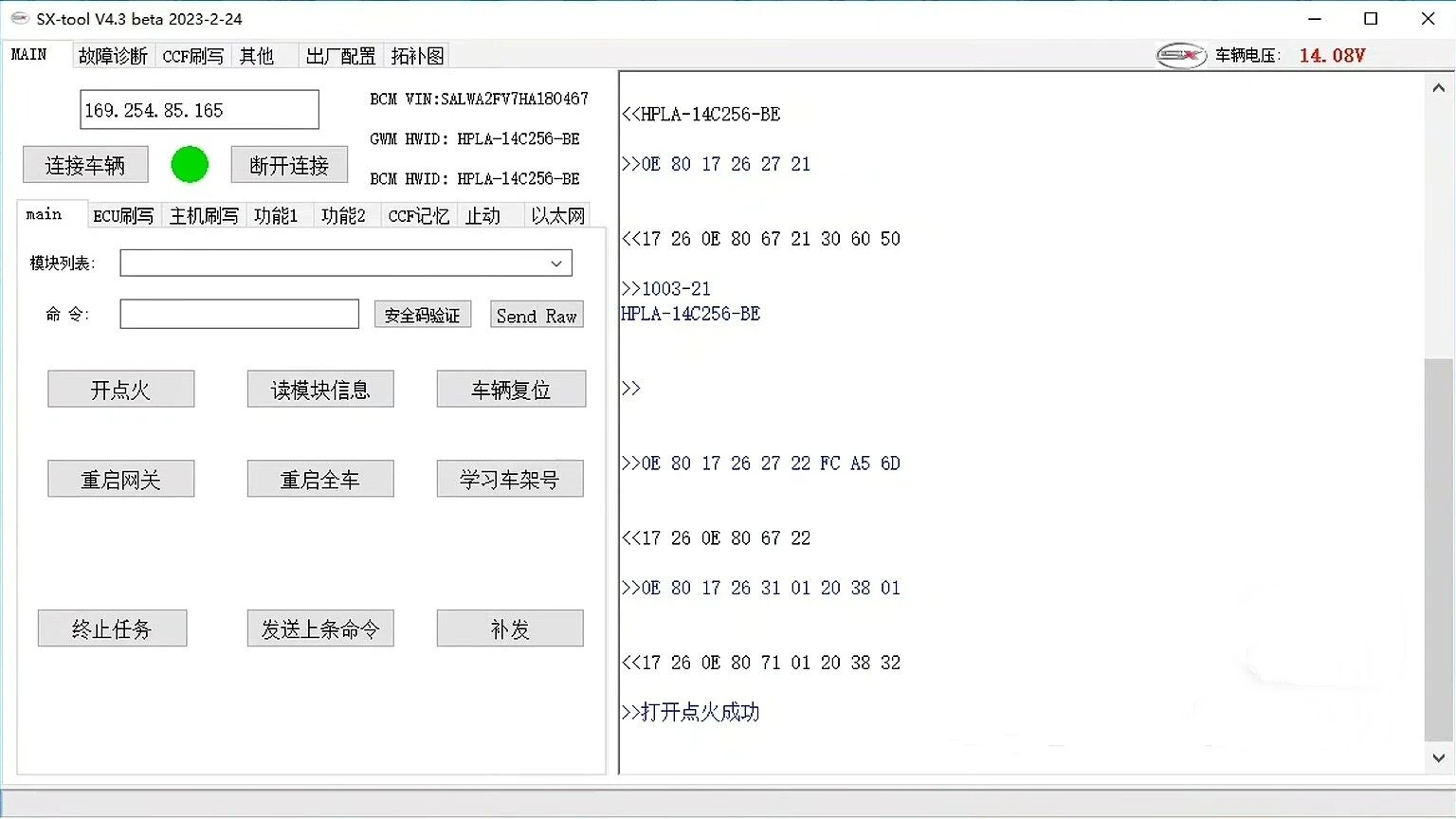Click scroll down arrow in log panel
The image size is (1456, 819).
(x=1439, y=758)
